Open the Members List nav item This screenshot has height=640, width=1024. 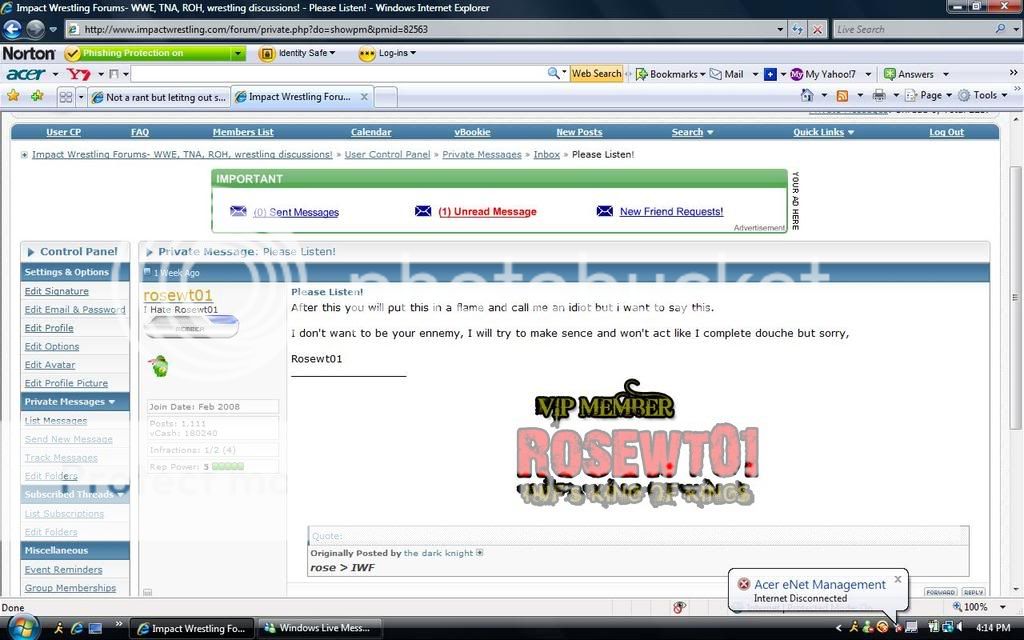pyautogui.click(x=242, y=132)
